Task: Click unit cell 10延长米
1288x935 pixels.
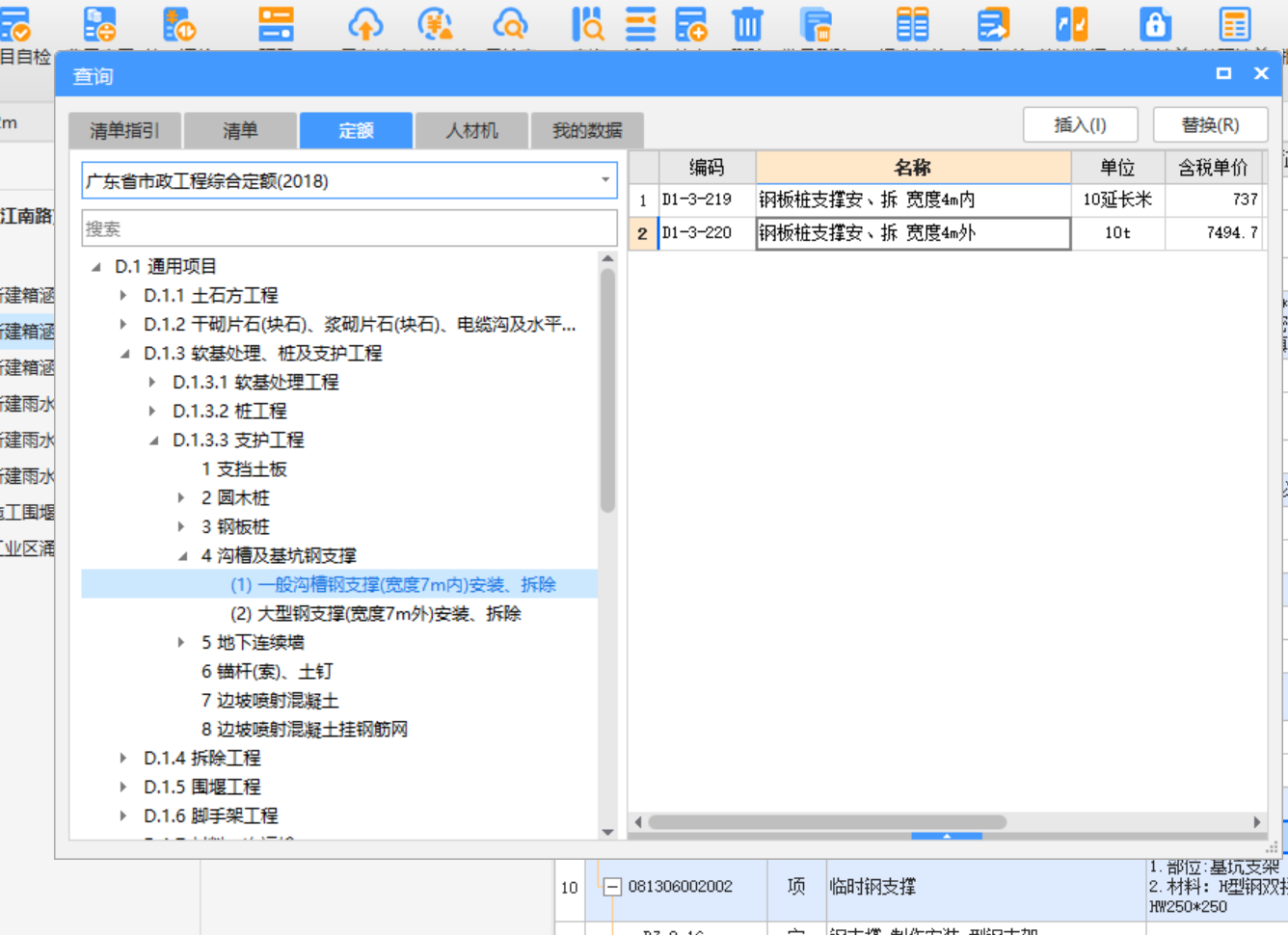Action: [x=1117, y=200]
